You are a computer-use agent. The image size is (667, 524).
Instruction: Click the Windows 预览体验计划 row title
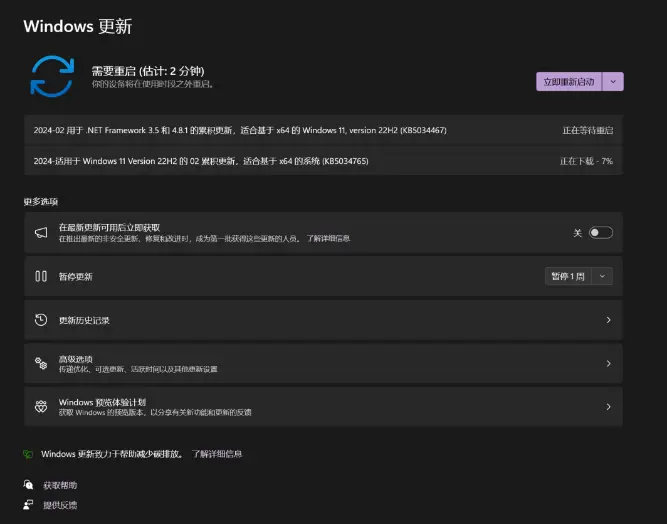pos(102,402)
